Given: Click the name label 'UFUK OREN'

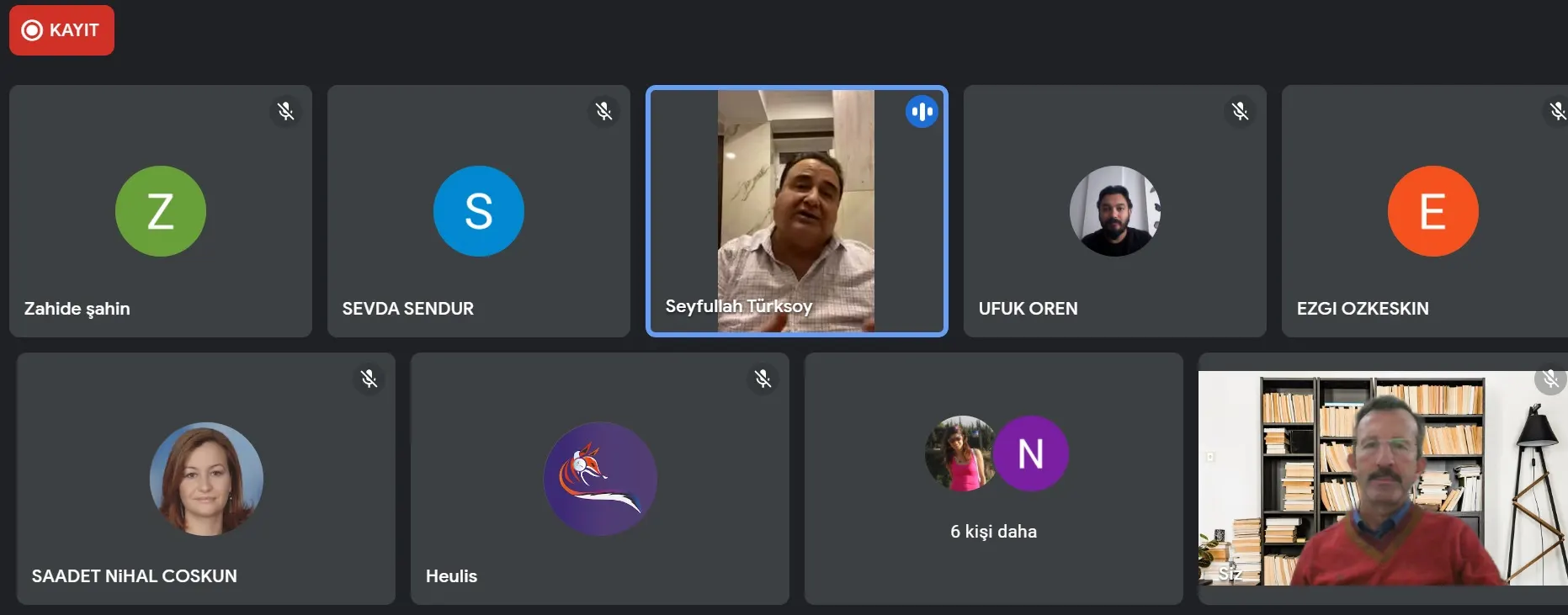Looking at the screenshot, I should coord(1029,309).
